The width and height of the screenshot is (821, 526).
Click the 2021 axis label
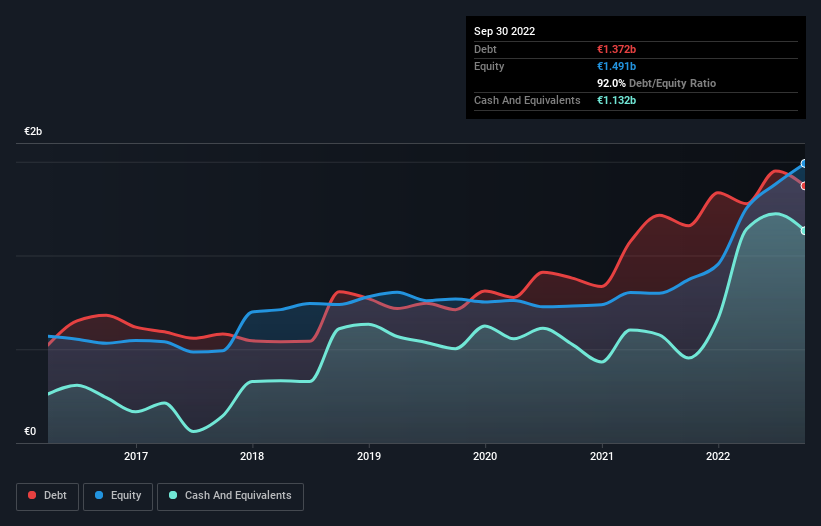tap(602, 456)
